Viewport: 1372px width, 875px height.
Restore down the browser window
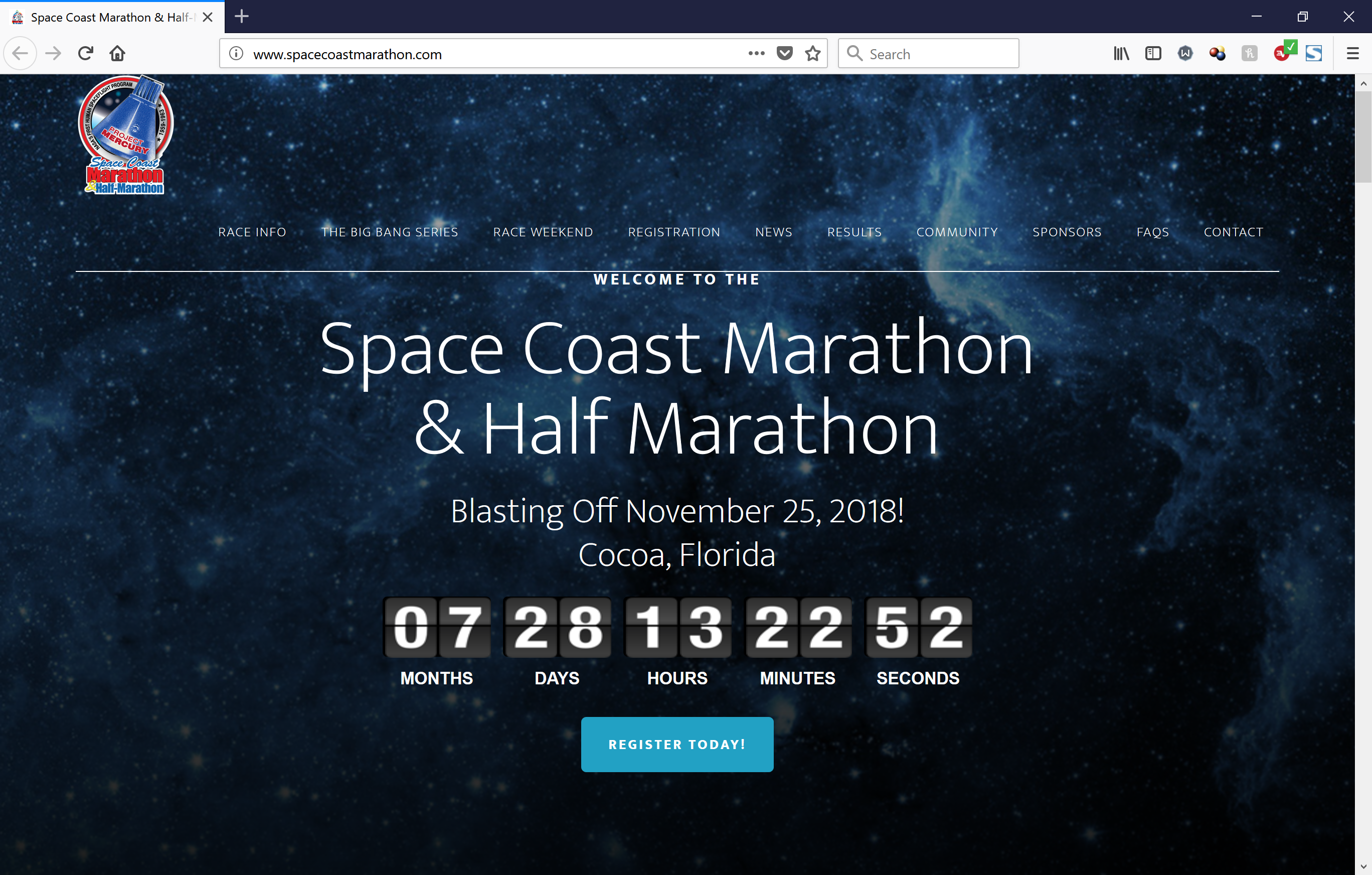click(x=1302, y=17)
